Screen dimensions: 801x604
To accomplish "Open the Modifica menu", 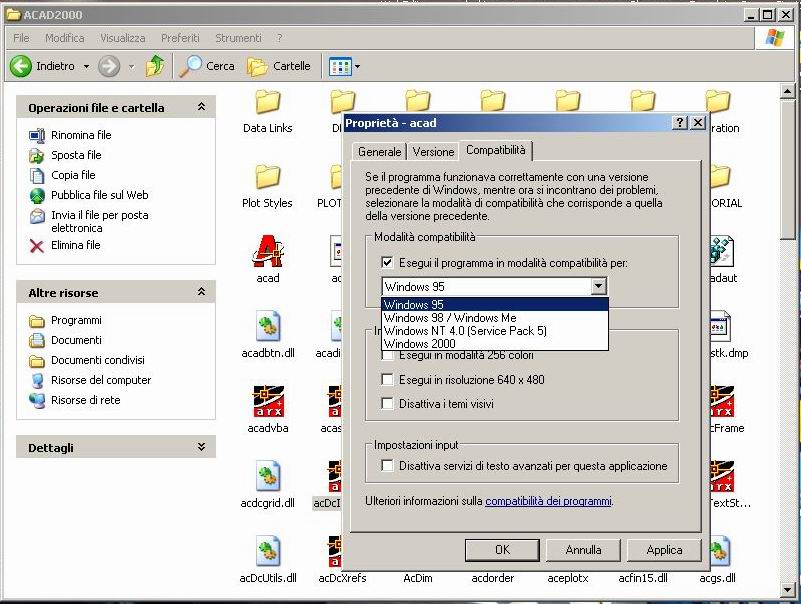I will coord(64,38).
